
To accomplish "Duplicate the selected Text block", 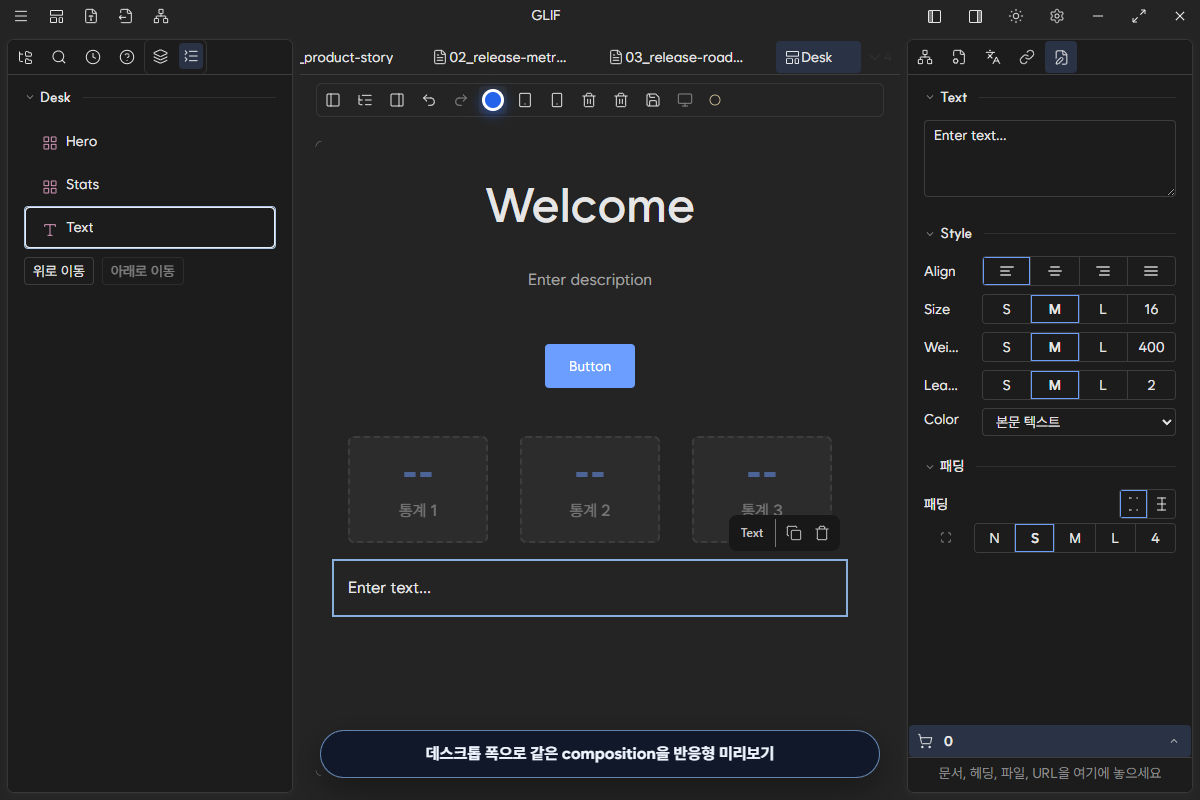I will coord(794,533).
